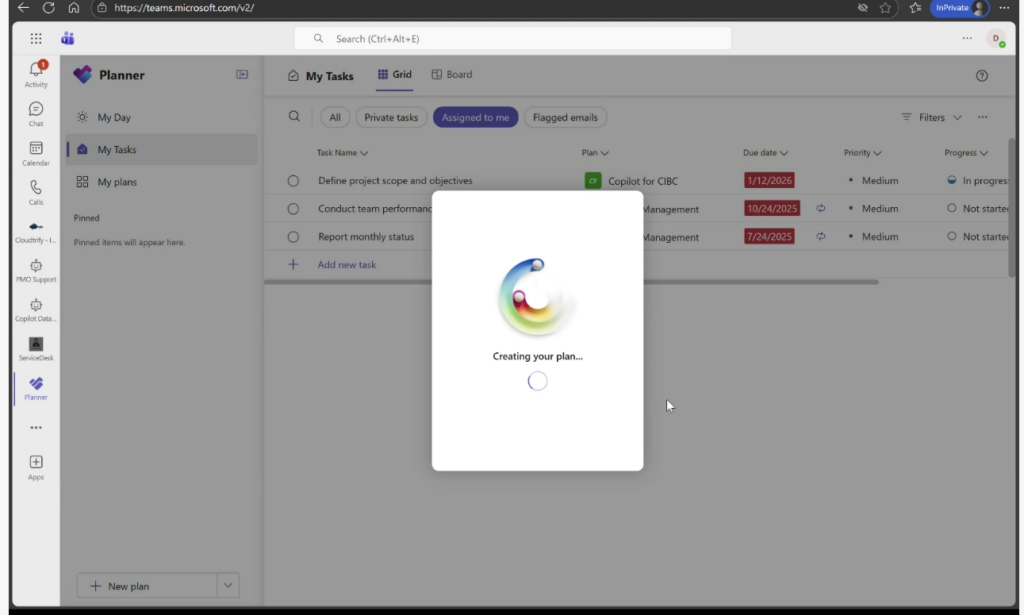
Task: Select My Tasks in Planner navigation
Action: point(161,150)
